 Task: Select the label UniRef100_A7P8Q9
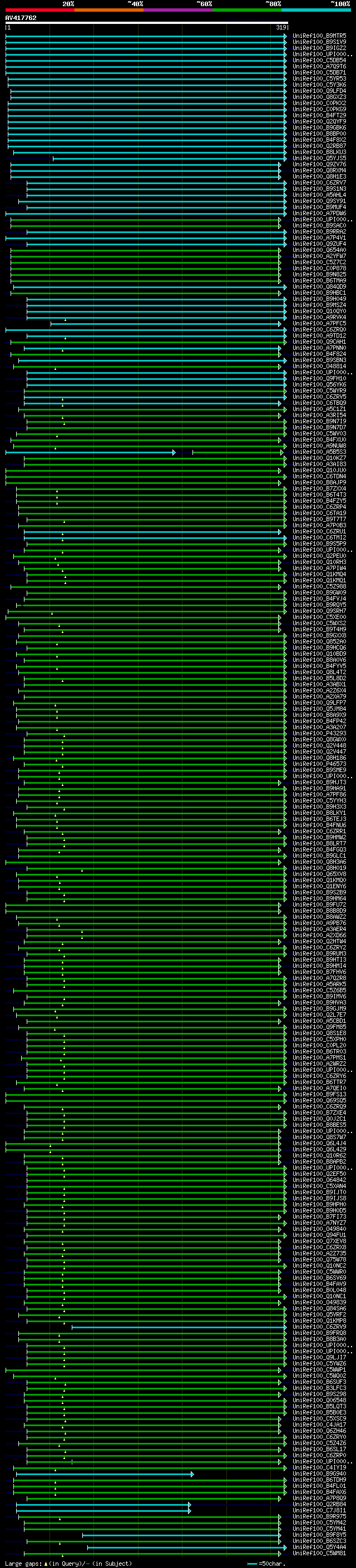coord(319,1498)
